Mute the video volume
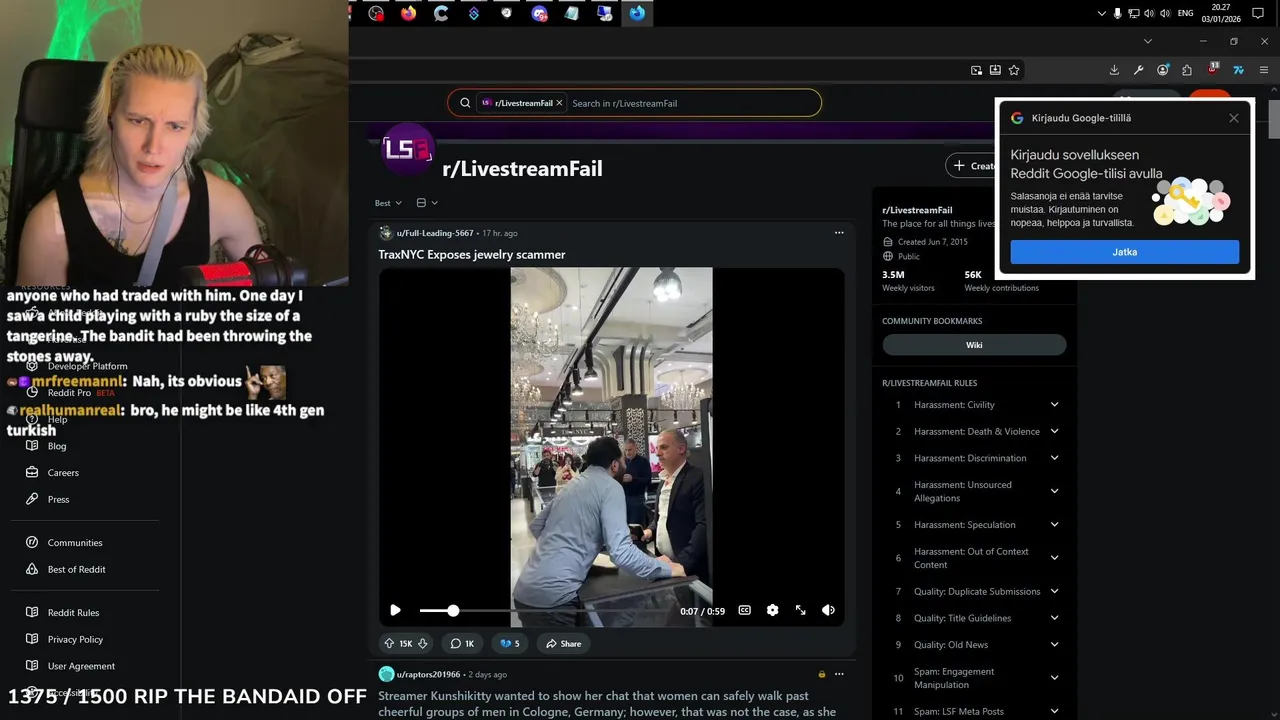 pyautogui.click(x=828, y=610)
